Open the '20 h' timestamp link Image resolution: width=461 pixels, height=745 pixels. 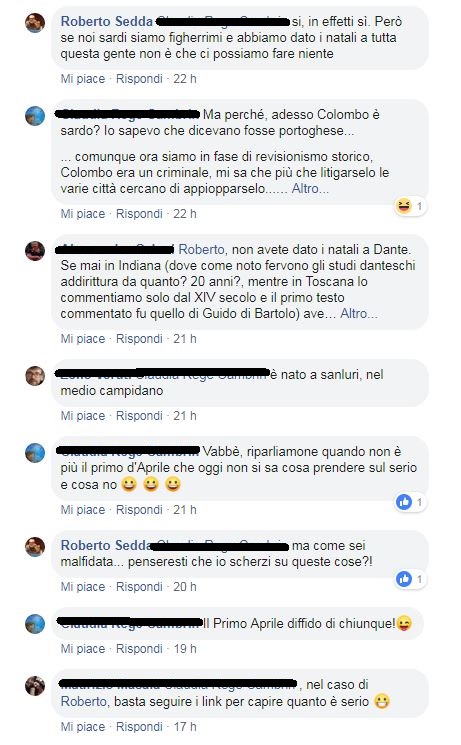(x=185, y=587)
